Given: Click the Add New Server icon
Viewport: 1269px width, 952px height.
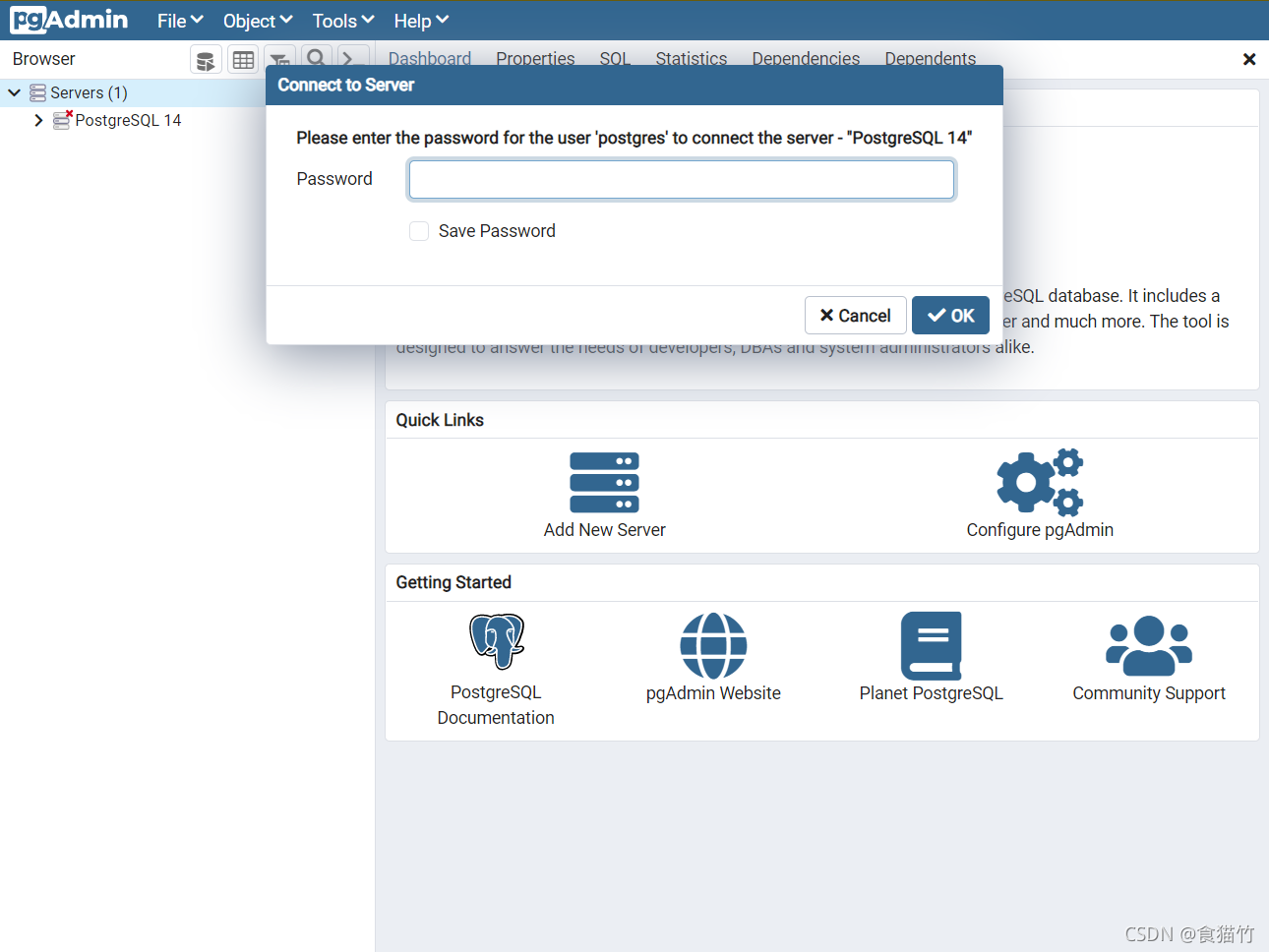Looking at the screenshot, I should coord(604,482).
